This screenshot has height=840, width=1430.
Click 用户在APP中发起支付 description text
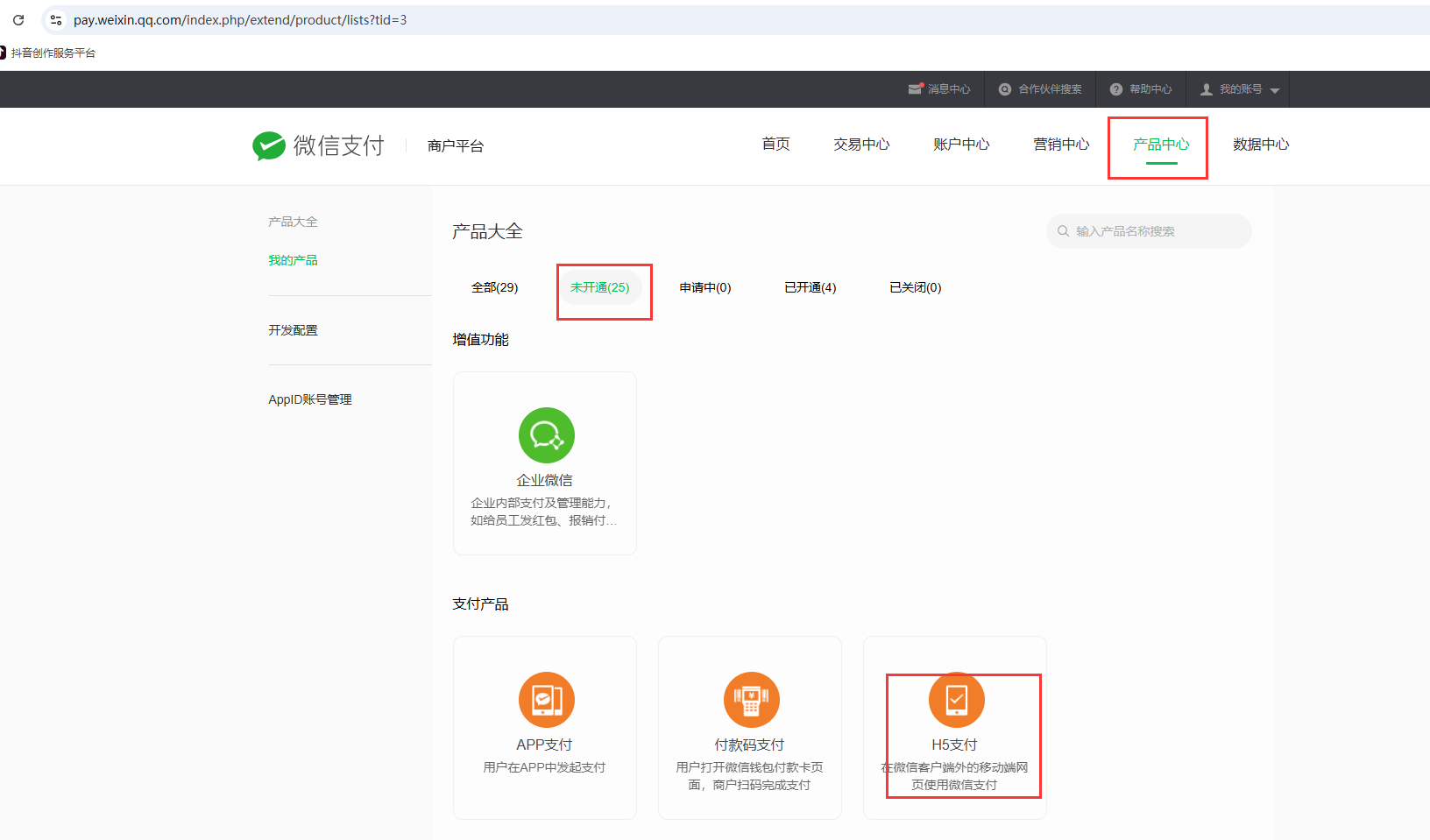click(544, 767)
